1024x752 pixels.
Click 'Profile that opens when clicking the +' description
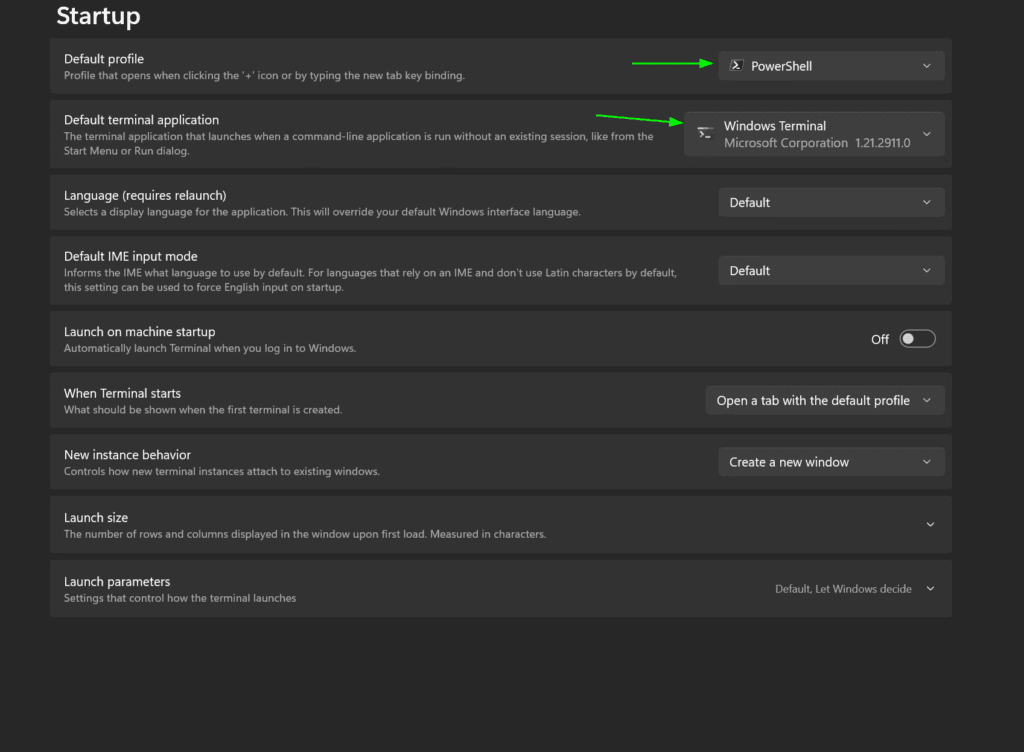pos(264,76)
